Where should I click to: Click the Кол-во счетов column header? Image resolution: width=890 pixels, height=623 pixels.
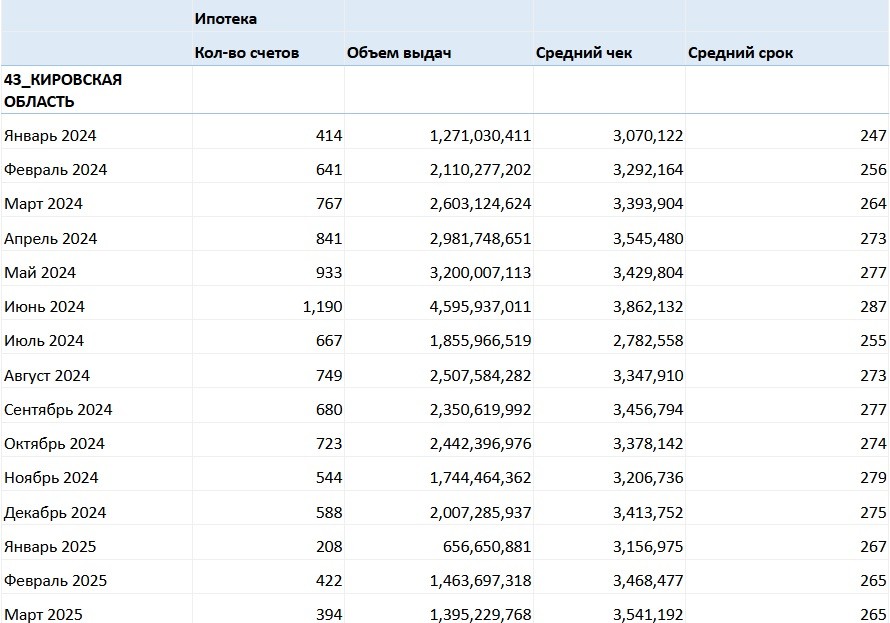tap(247, 52)
